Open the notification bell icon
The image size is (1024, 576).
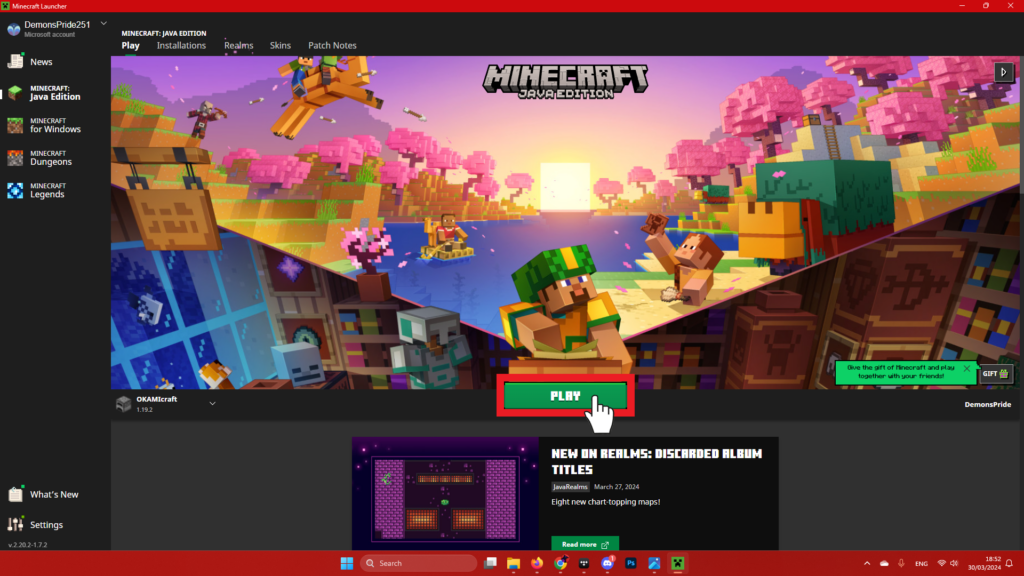click(x=1009, y=563)
